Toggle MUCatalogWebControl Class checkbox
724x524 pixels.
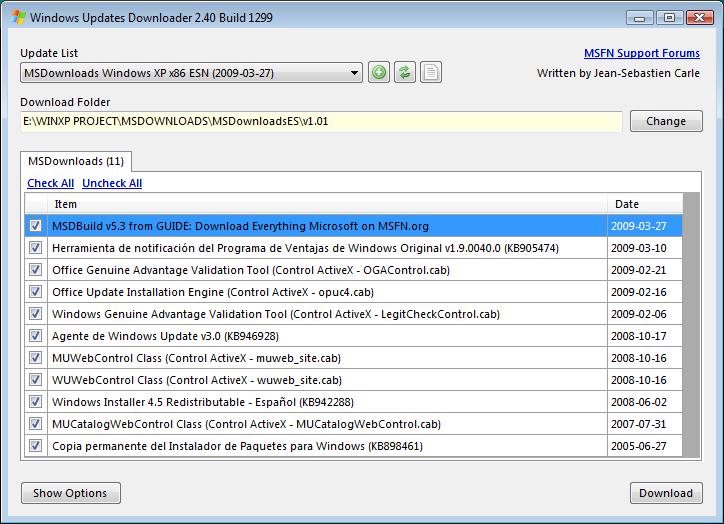36,424
